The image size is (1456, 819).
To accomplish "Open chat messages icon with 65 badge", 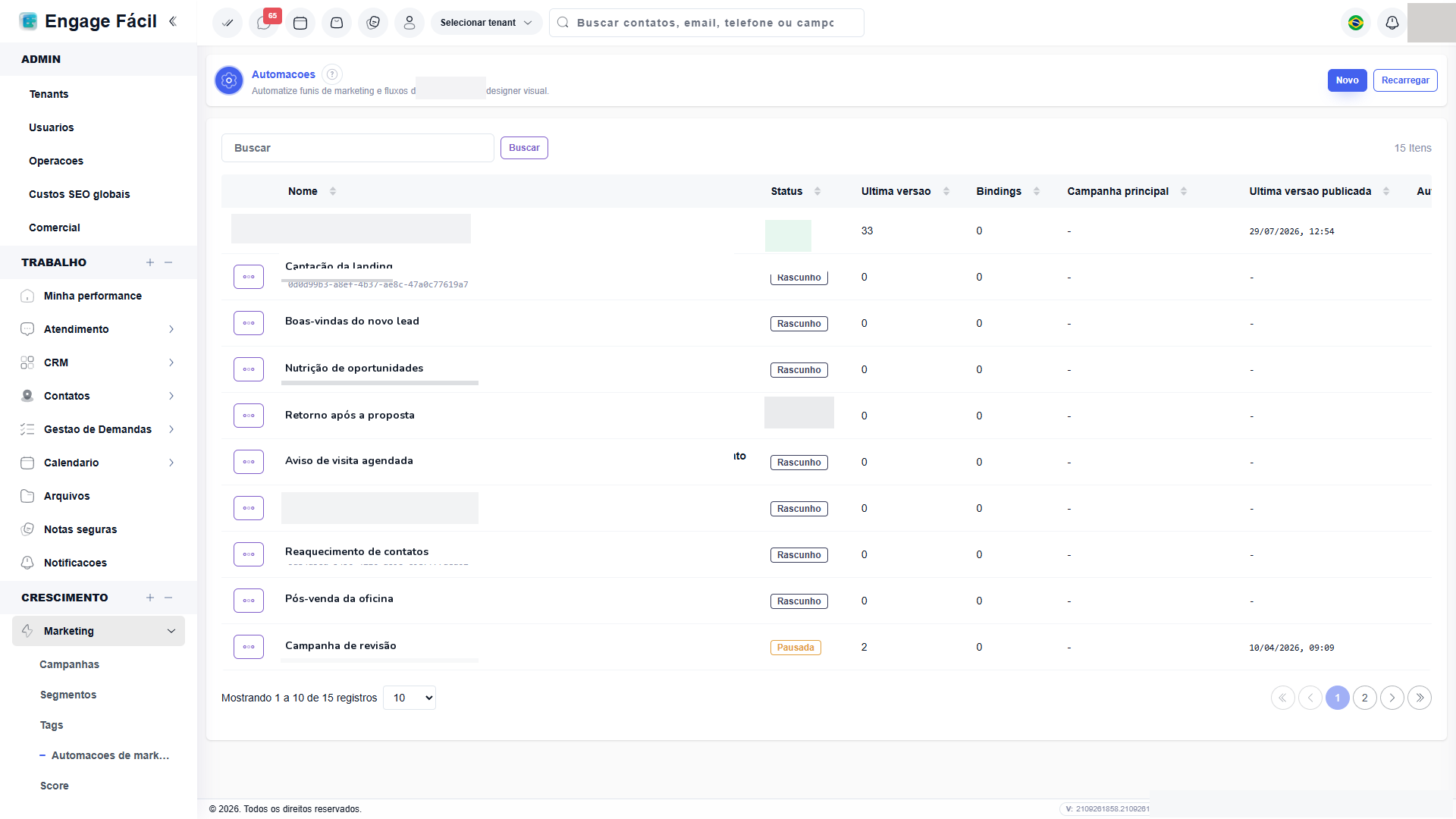I will click(x=264, y=23).
